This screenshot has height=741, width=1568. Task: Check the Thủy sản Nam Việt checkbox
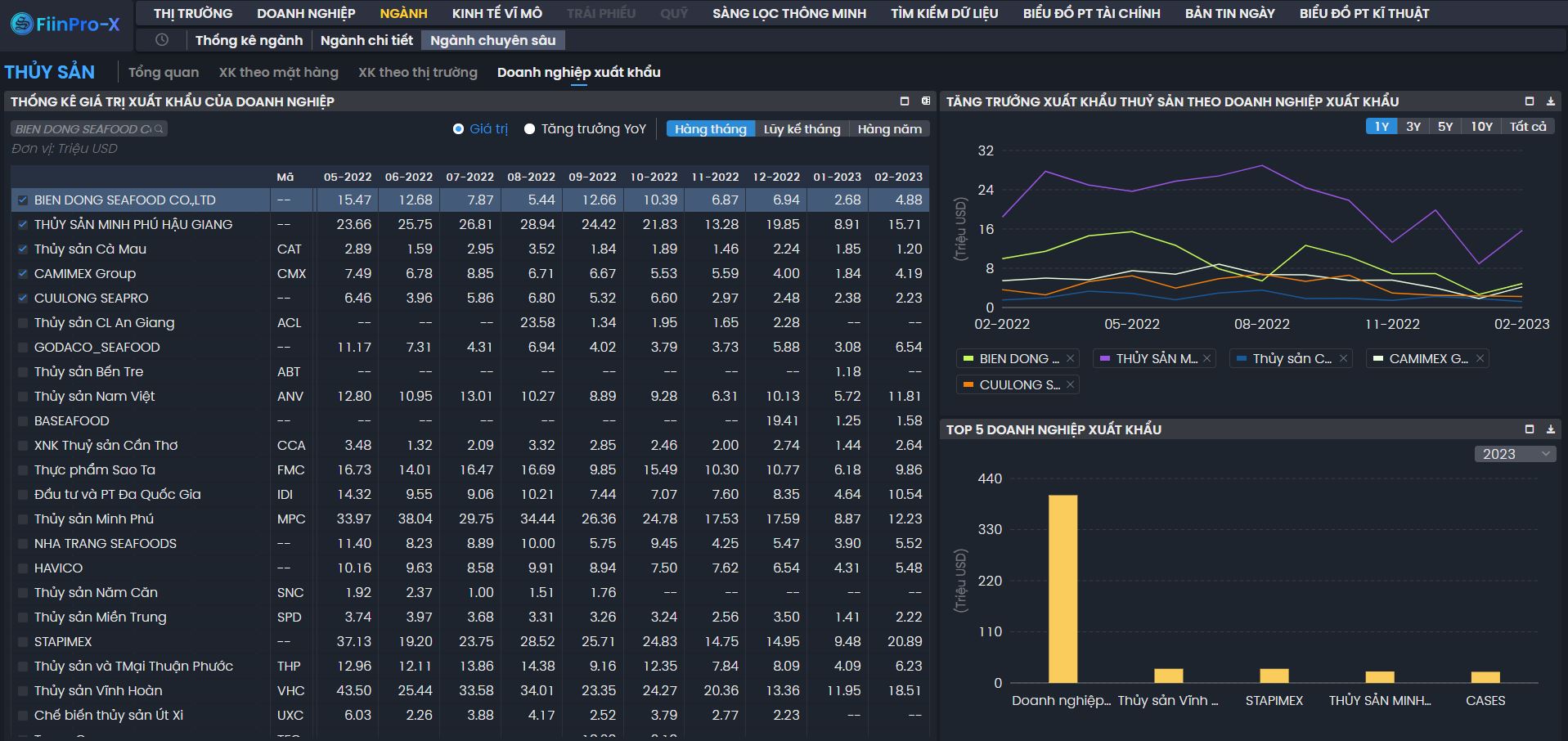23,397
